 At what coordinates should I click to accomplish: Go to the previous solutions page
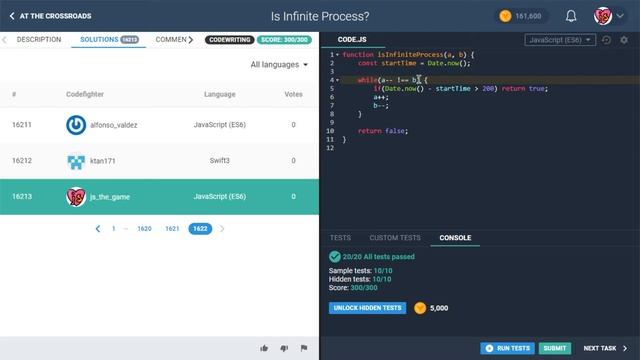(98, 229)
